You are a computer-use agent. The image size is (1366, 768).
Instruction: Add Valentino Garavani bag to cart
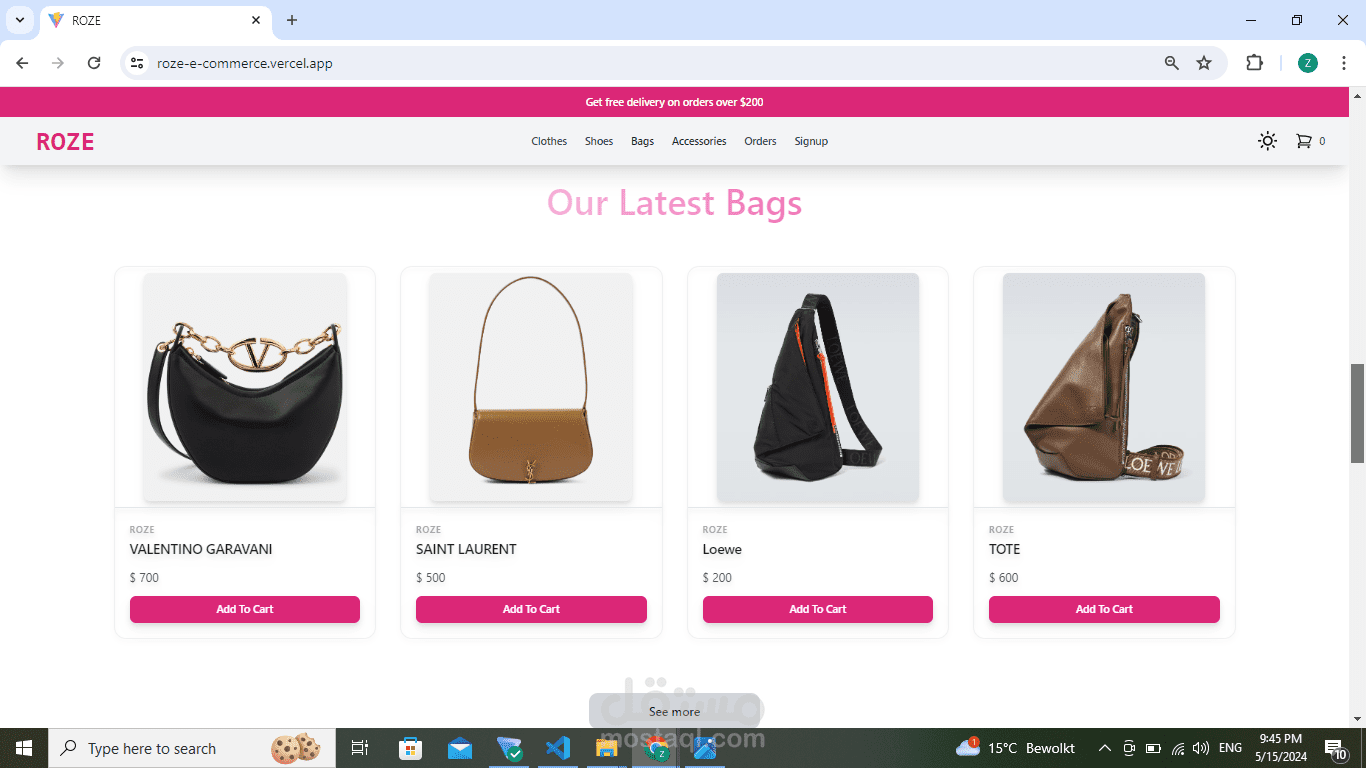point(245,609)
